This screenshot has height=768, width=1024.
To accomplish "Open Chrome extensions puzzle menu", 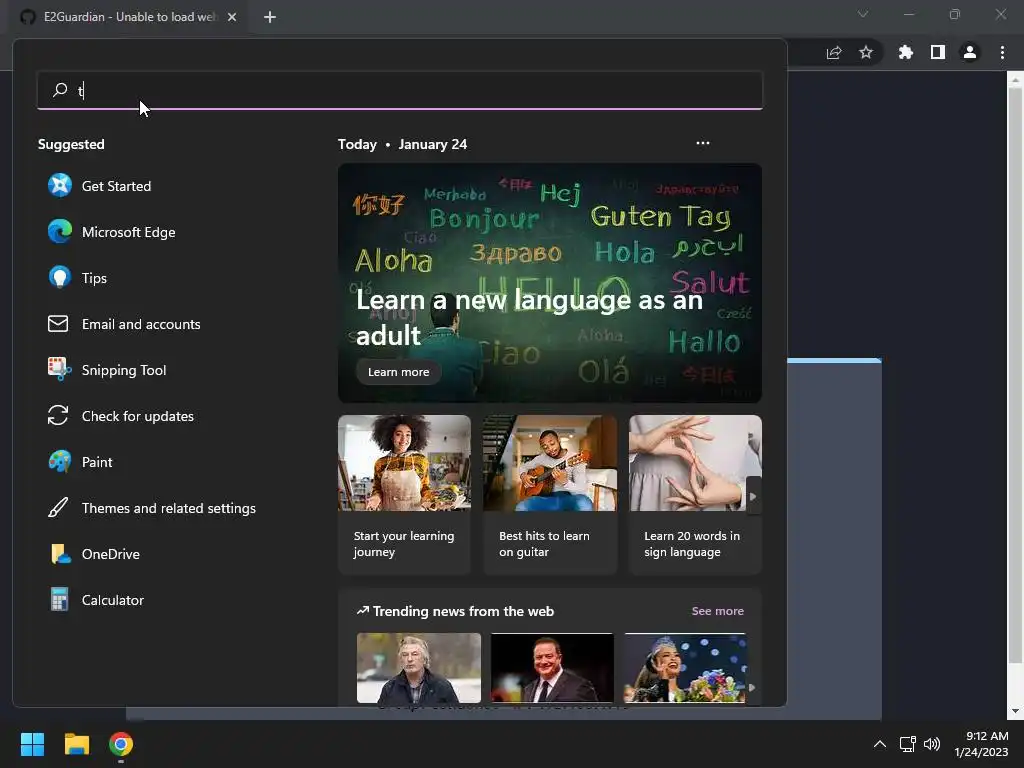I will pyautogui.click(x=906, y=52).
